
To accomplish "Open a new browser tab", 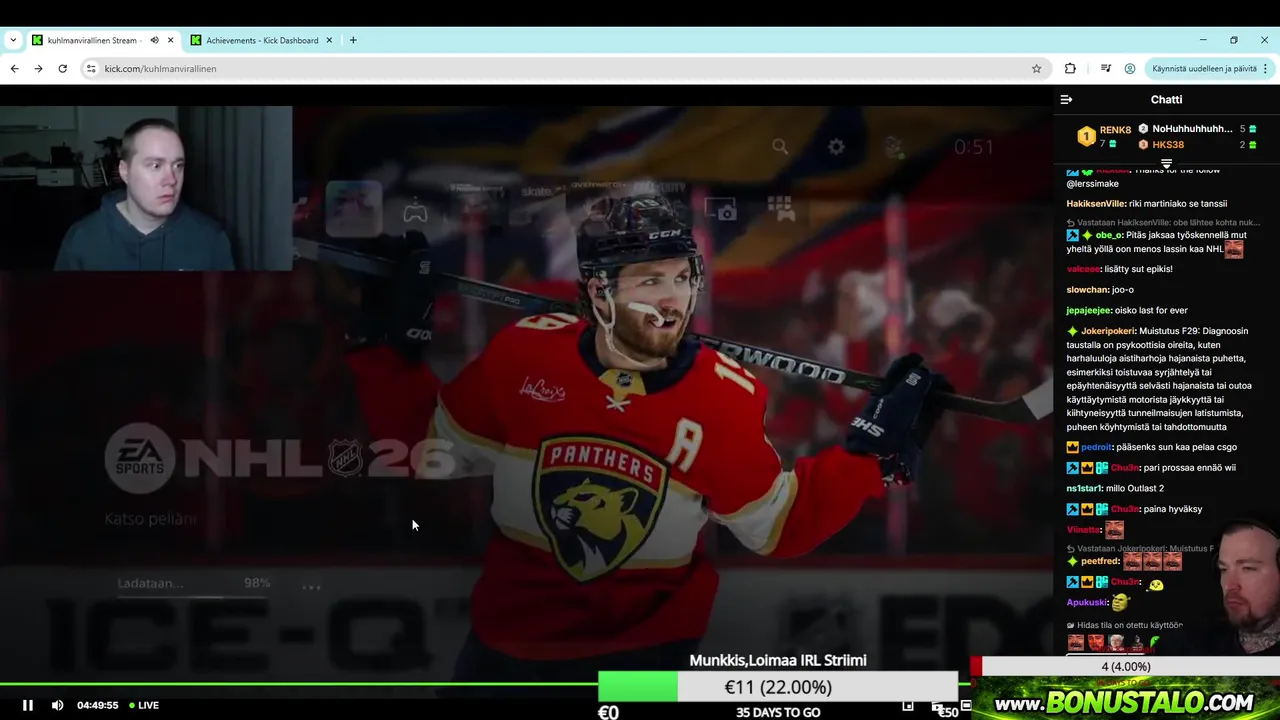I will click(353, 40).
